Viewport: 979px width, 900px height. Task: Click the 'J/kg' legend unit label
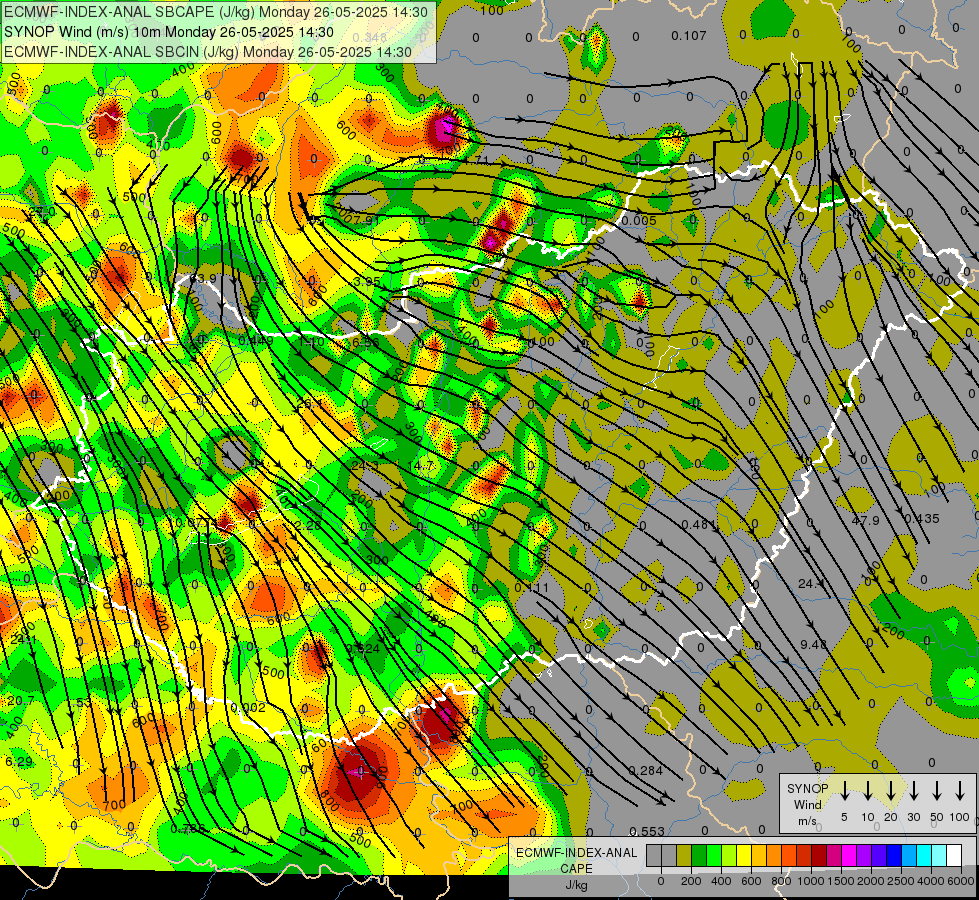tap(576, 885)
